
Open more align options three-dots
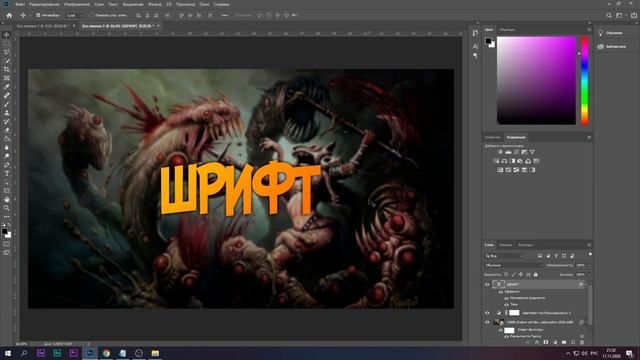tap(224, 16)
